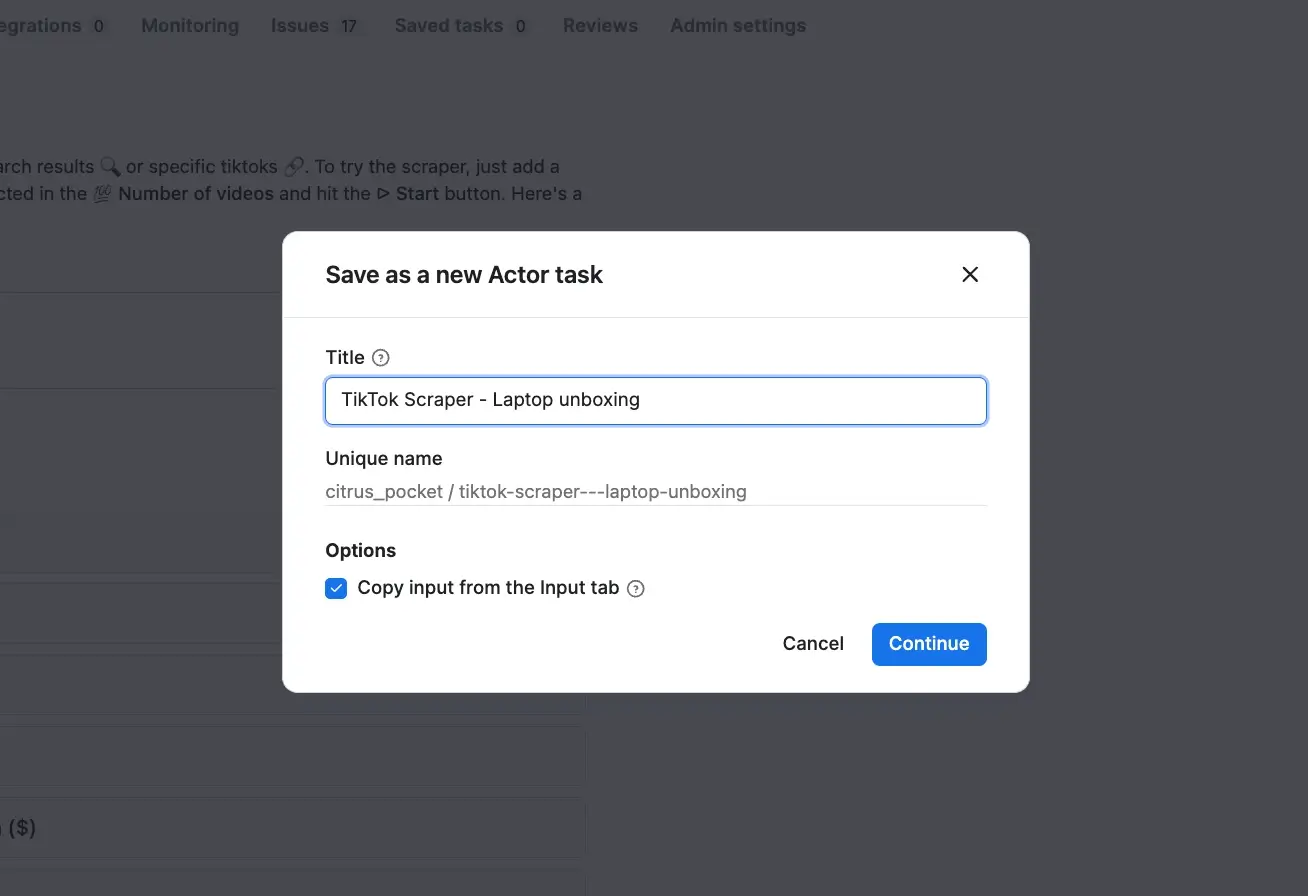This screenshot has width=1308, height=896.
Task: Open the Monitoring tab
Action: click(189, 26)
